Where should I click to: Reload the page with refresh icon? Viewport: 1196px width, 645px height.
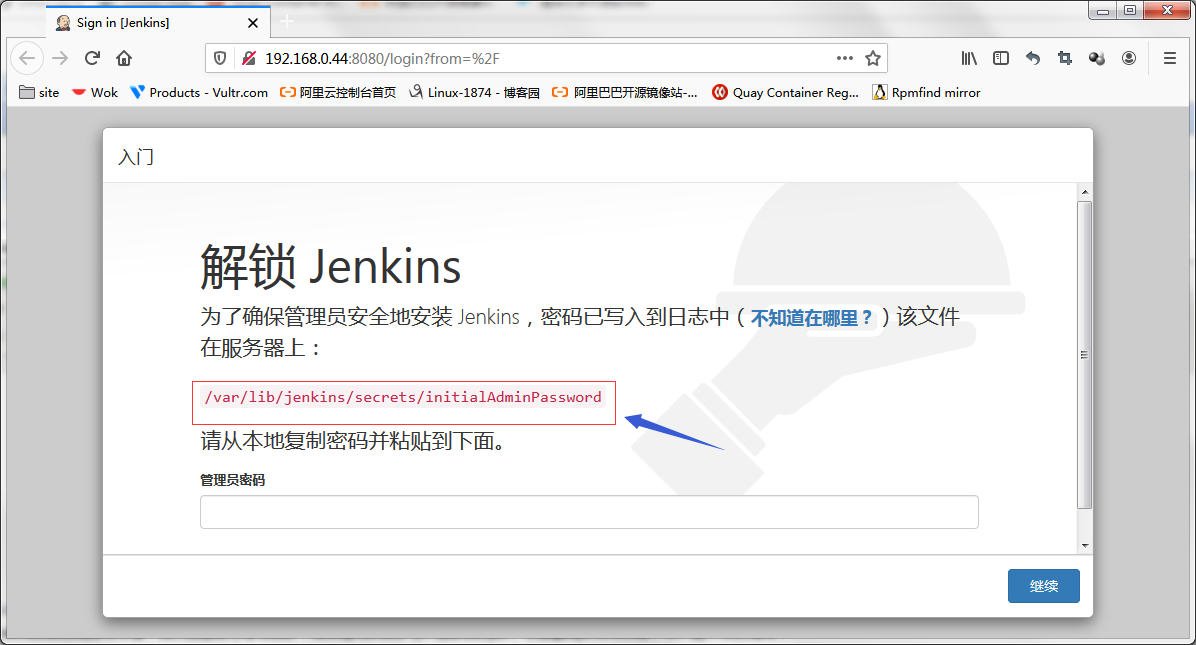pos(92,58)
